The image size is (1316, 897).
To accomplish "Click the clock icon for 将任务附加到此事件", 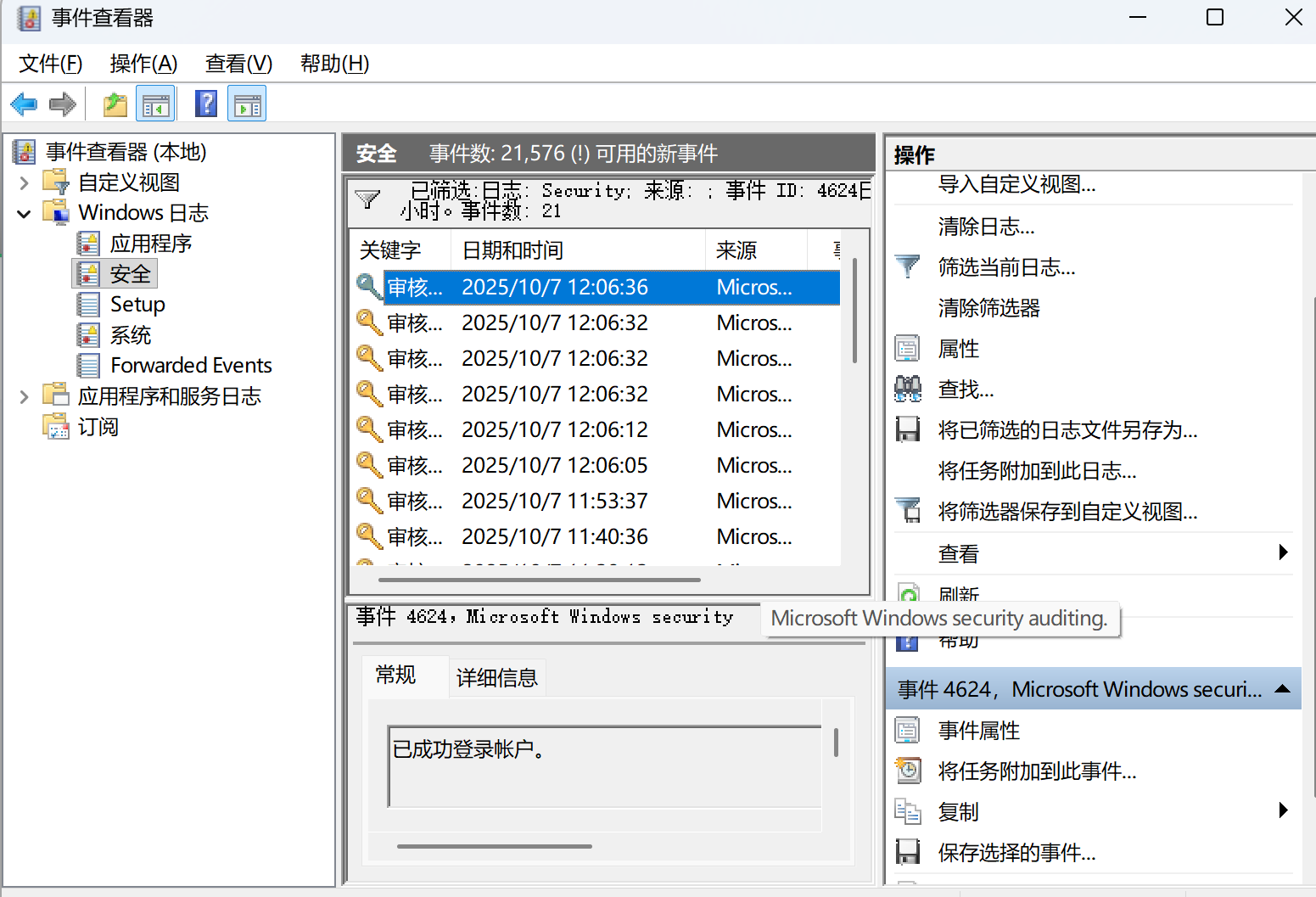I will pos(908,771).
